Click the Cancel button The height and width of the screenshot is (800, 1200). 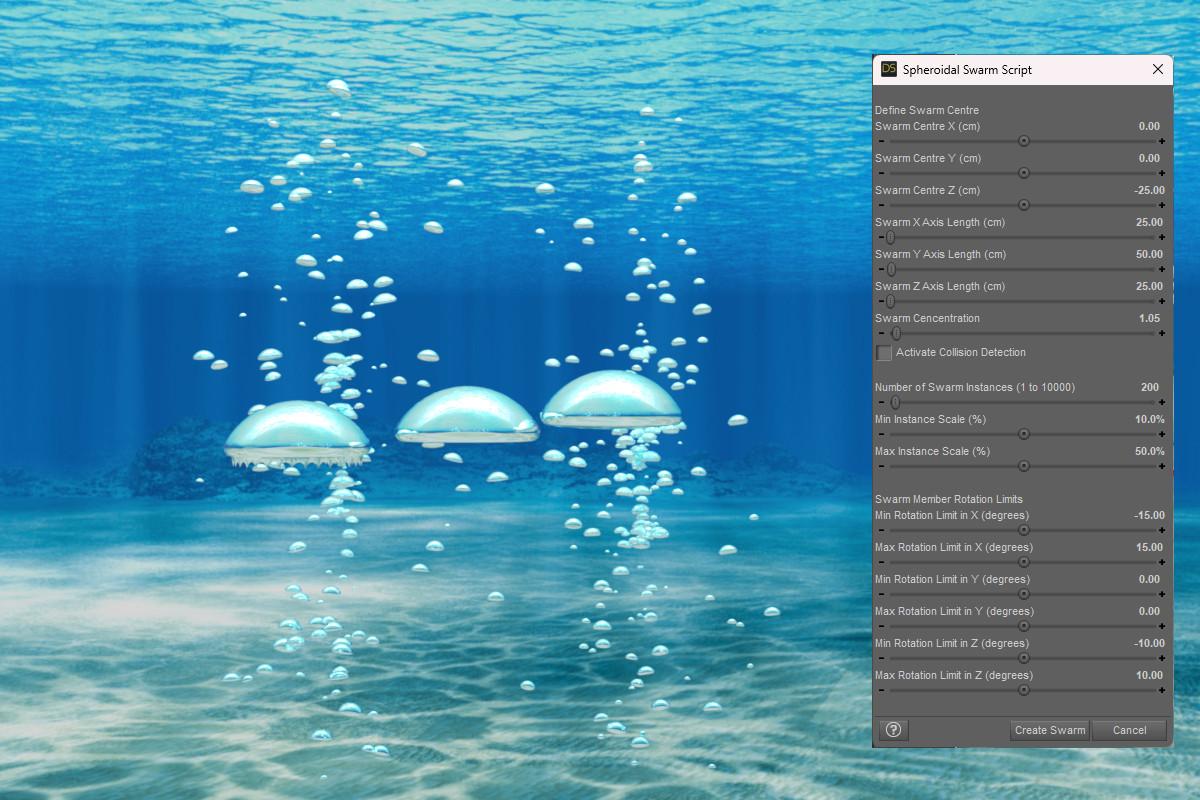[x=1130, y=730]
